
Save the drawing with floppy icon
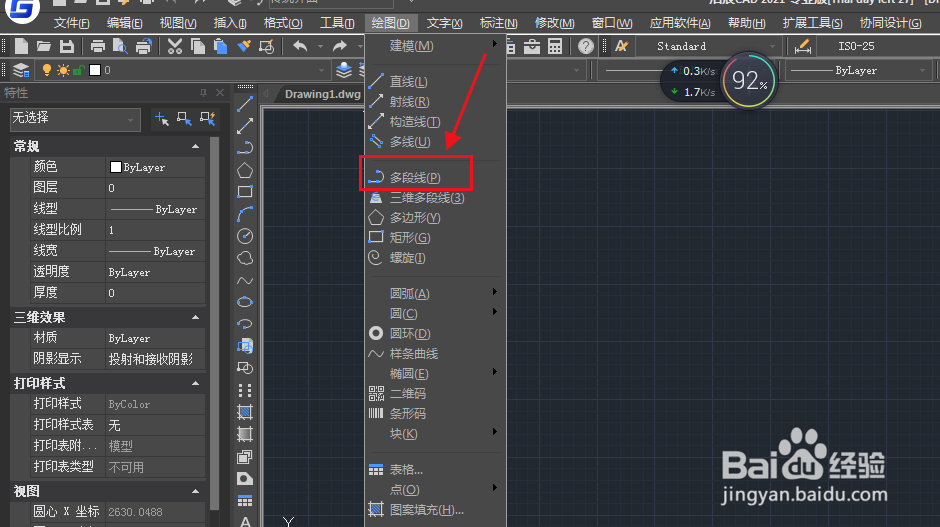pos(67,46)
